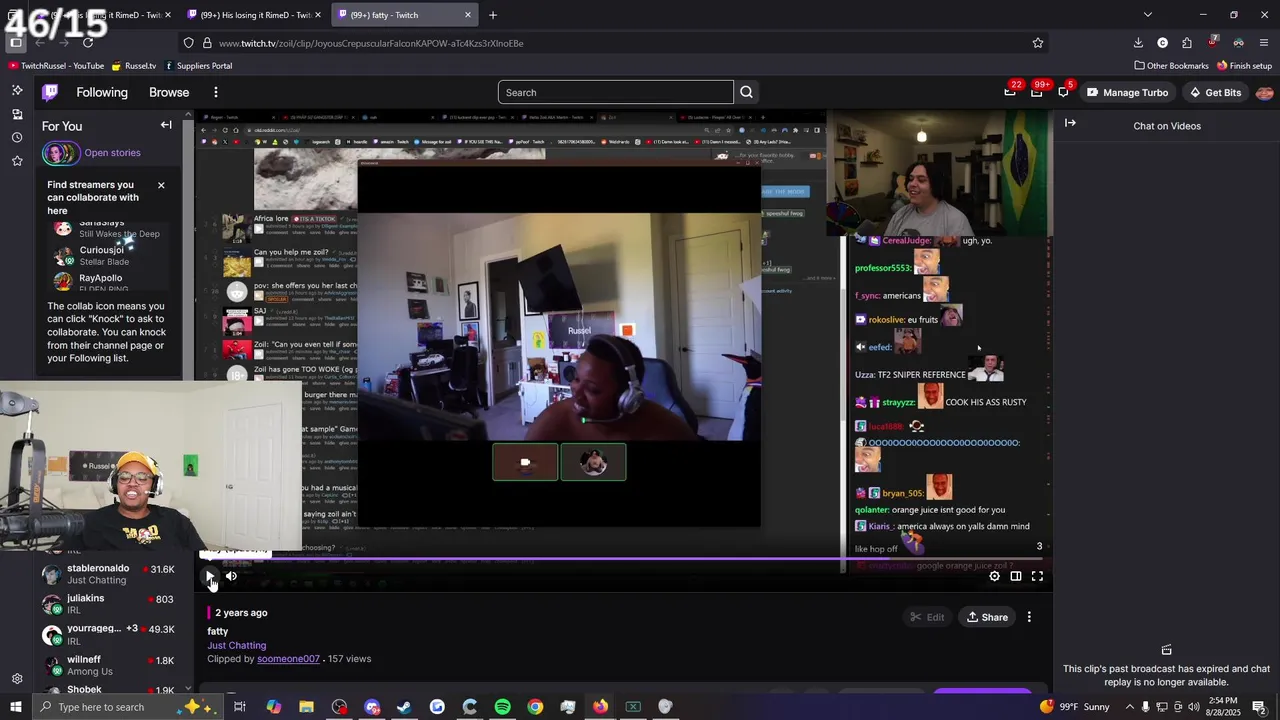Image resolution: width=1280 pixels, height=720 pixels.
Task: Collapse the Chat on Videos panel
Action: coord(1070,123)
